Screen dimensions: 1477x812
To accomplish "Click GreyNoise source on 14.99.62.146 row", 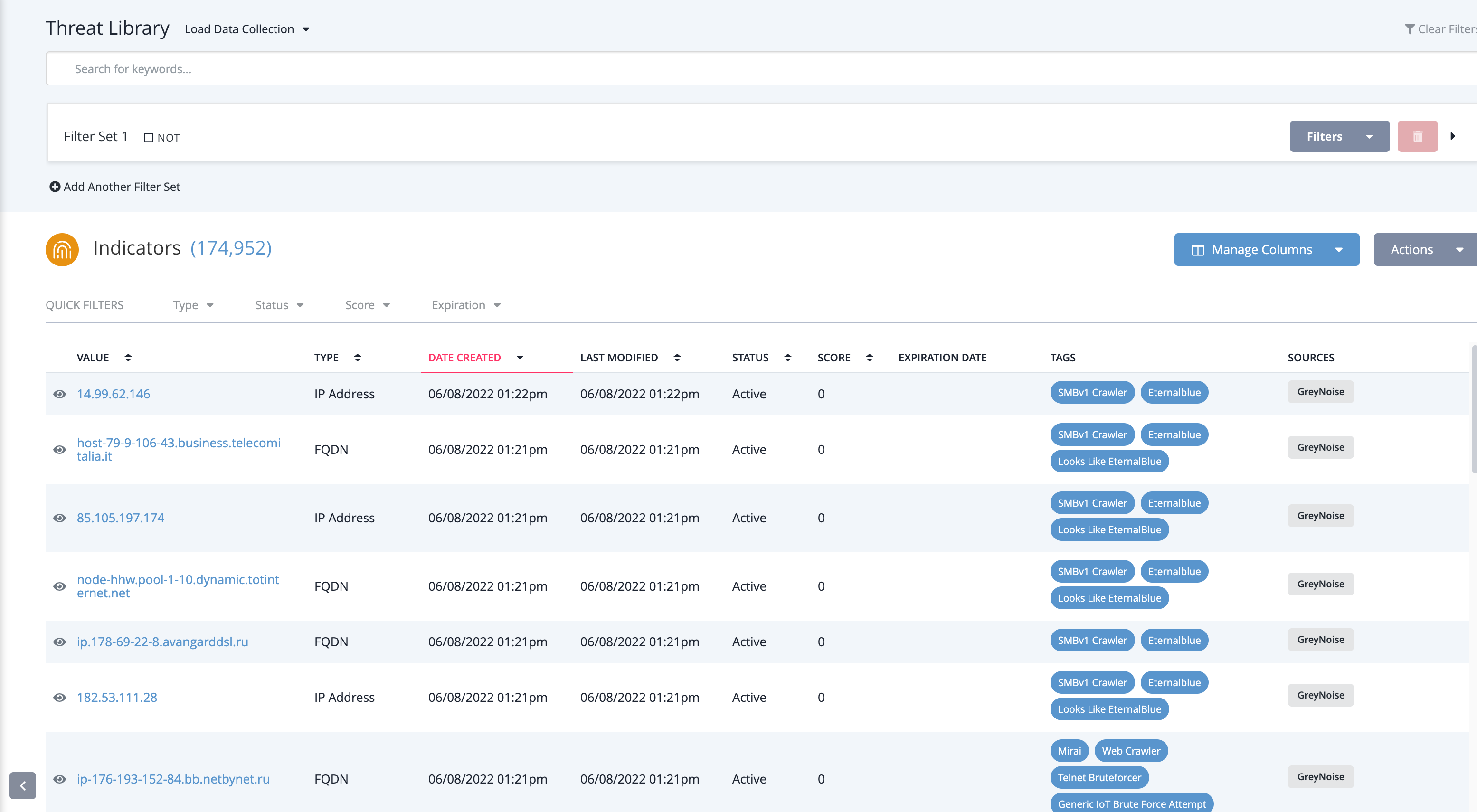I will [x=1320, y=392].
